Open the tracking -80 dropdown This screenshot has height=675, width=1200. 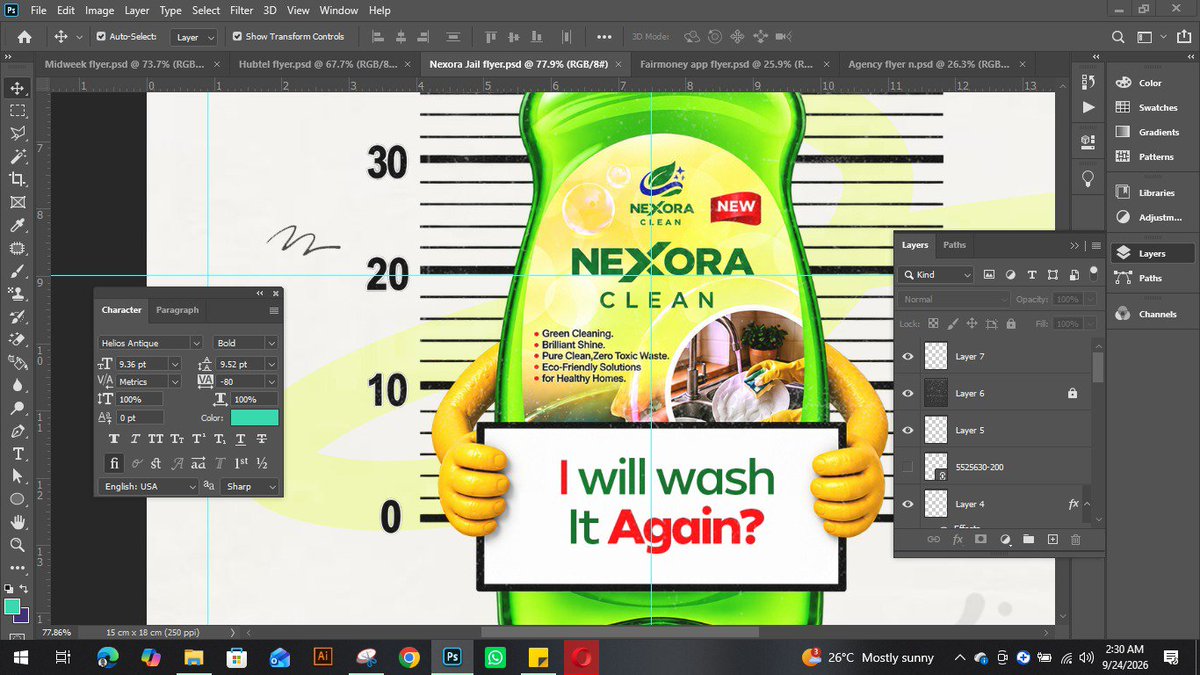pyautogui.click(x=271, y=382)
